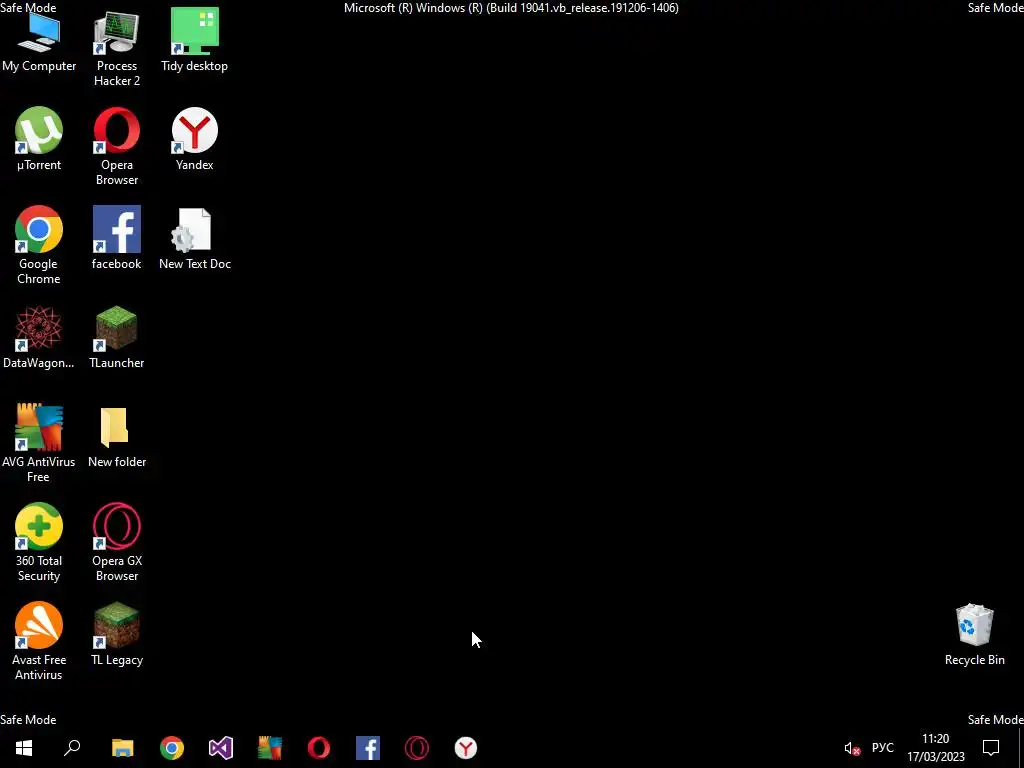Open Facebook from the taskbar
The image size is (1024, 768).
(x=368, y=748)
